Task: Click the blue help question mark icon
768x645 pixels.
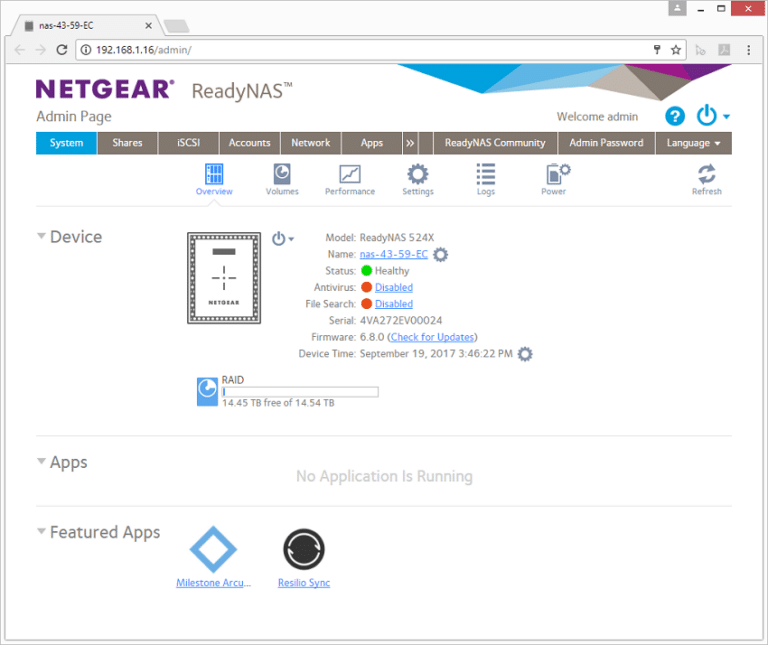Action: 674,117
